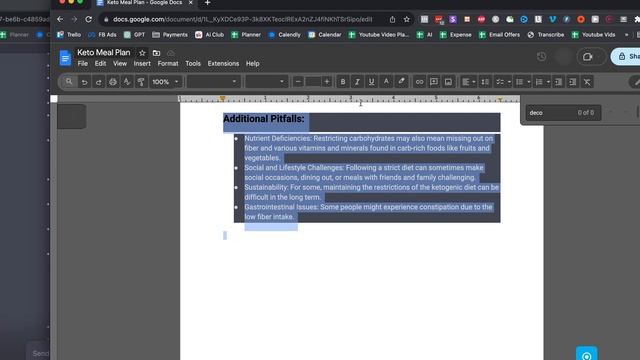
Task: Click the Undo icon in toolbar
Action: point(84,82)
